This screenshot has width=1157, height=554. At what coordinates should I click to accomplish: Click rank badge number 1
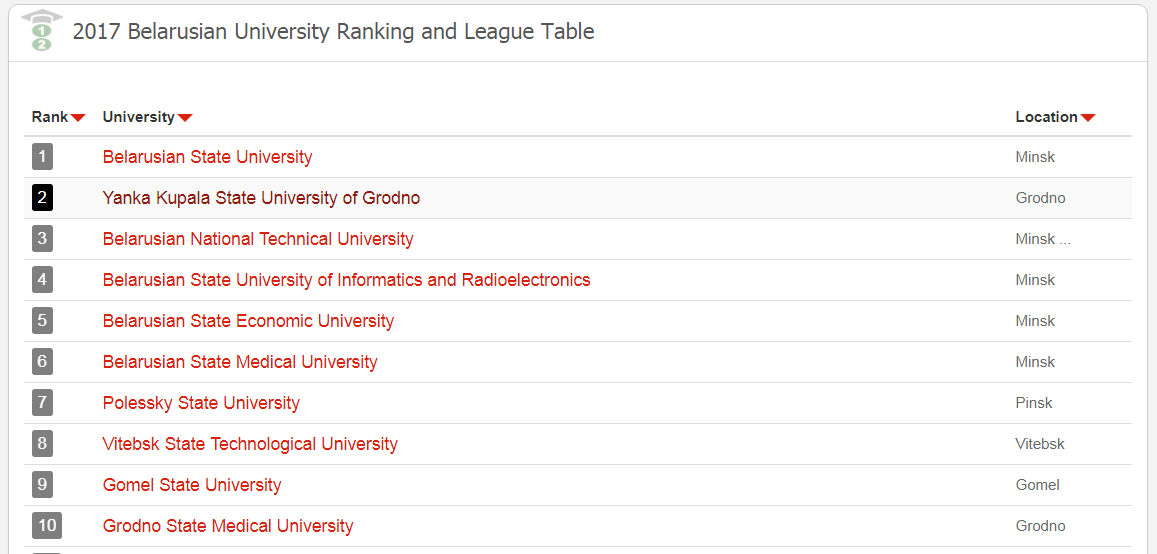[42, 156]
